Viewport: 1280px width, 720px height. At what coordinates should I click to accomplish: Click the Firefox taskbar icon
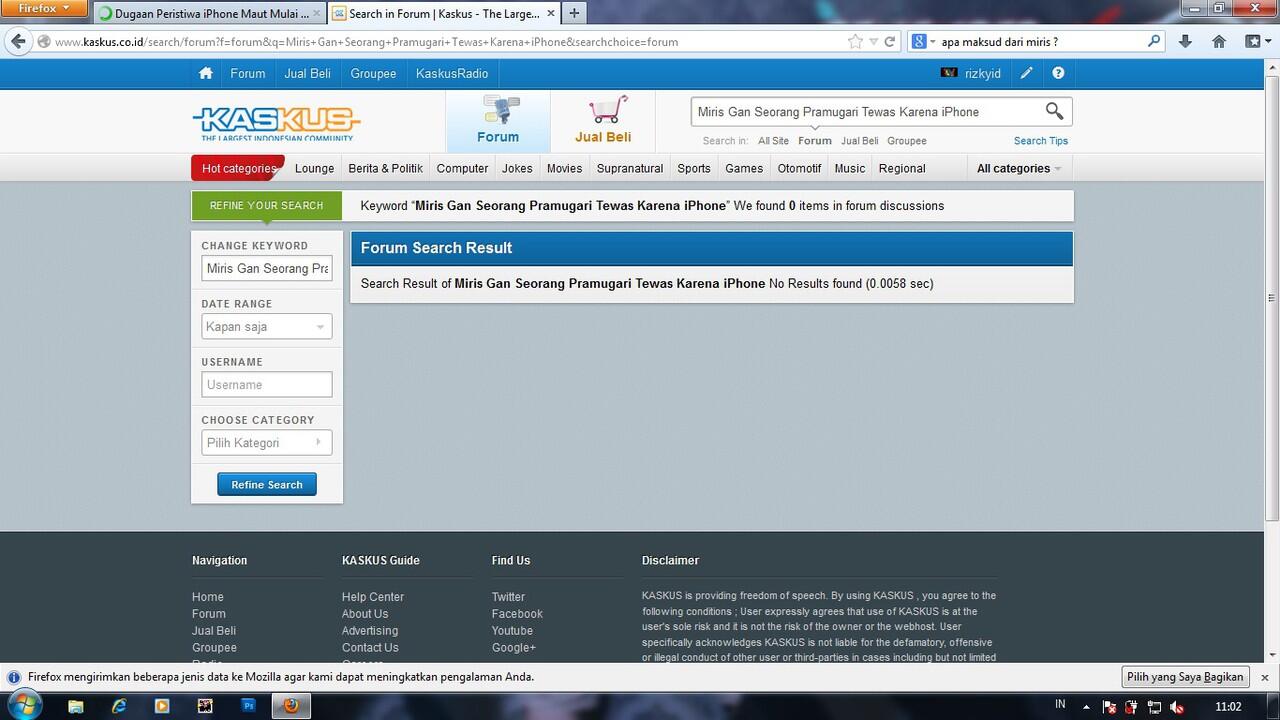click(291, 706)
